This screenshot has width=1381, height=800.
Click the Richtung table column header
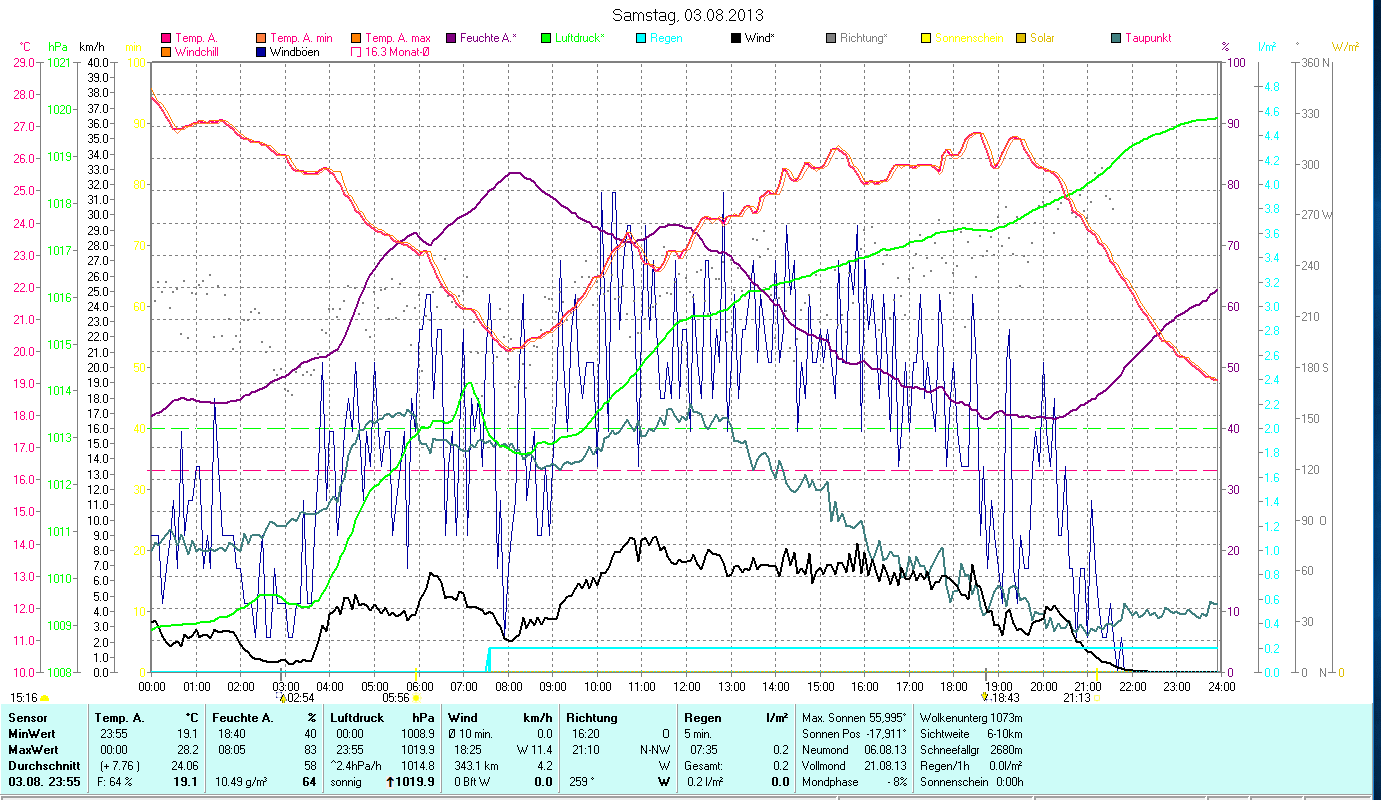[x=591, y=718]
